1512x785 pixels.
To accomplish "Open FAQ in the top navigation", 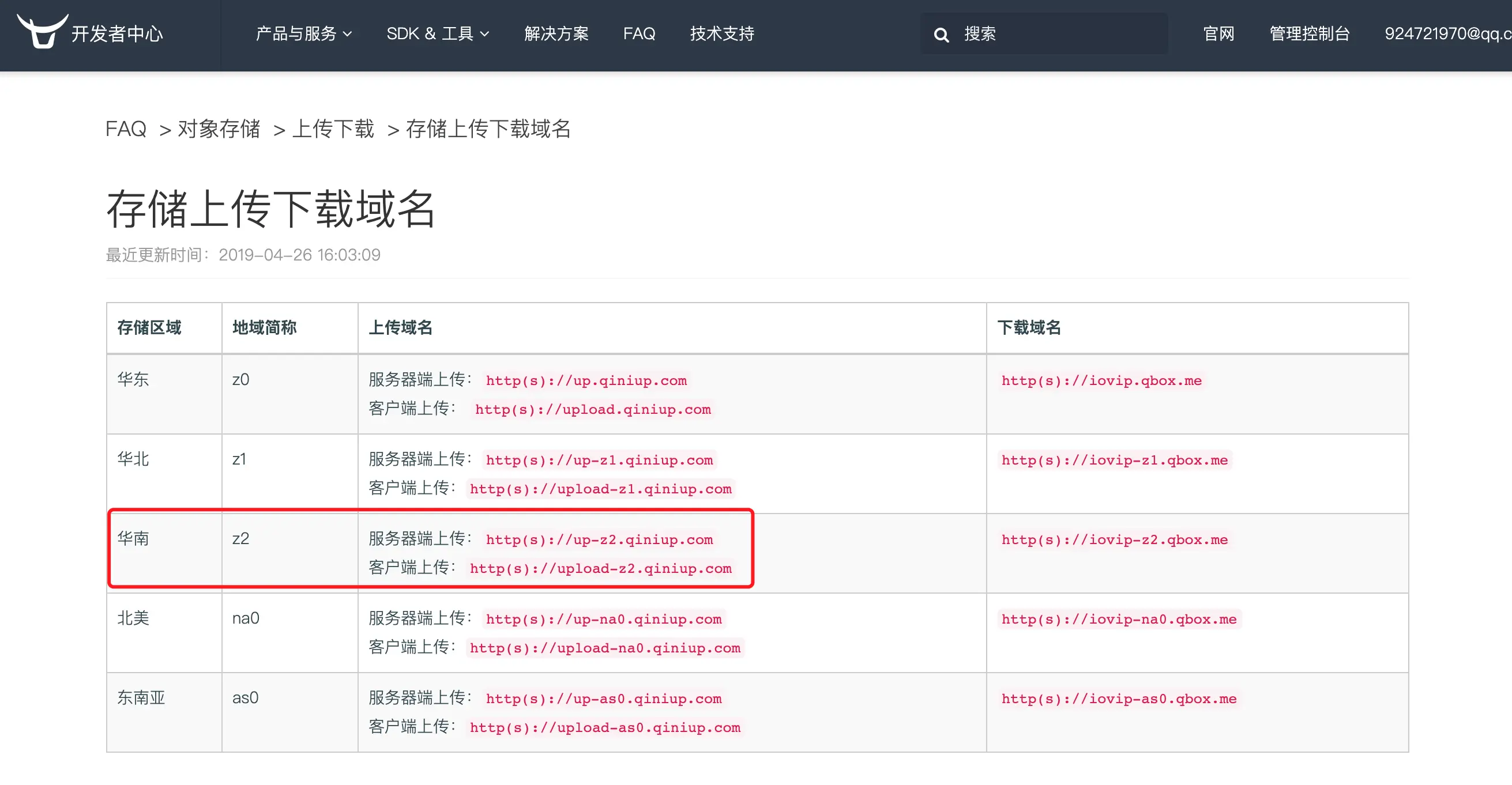I will [x=638, y=34].
